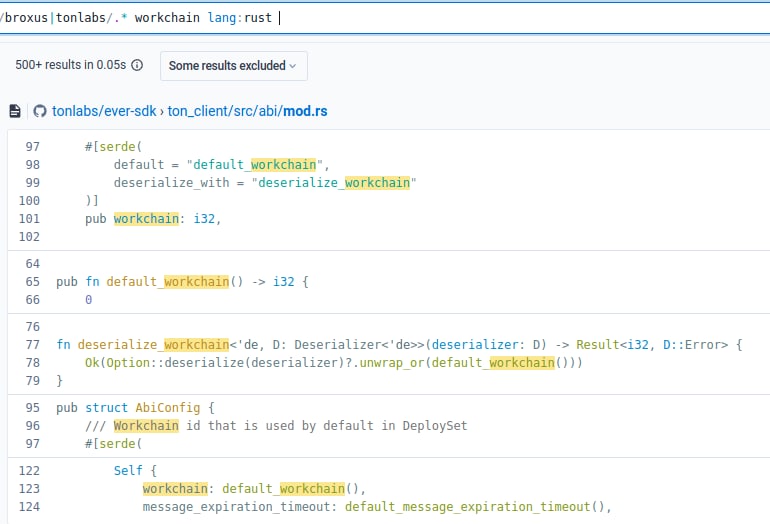
Task: Click the pub workchain: i32 field line
Action: [152, 219]
